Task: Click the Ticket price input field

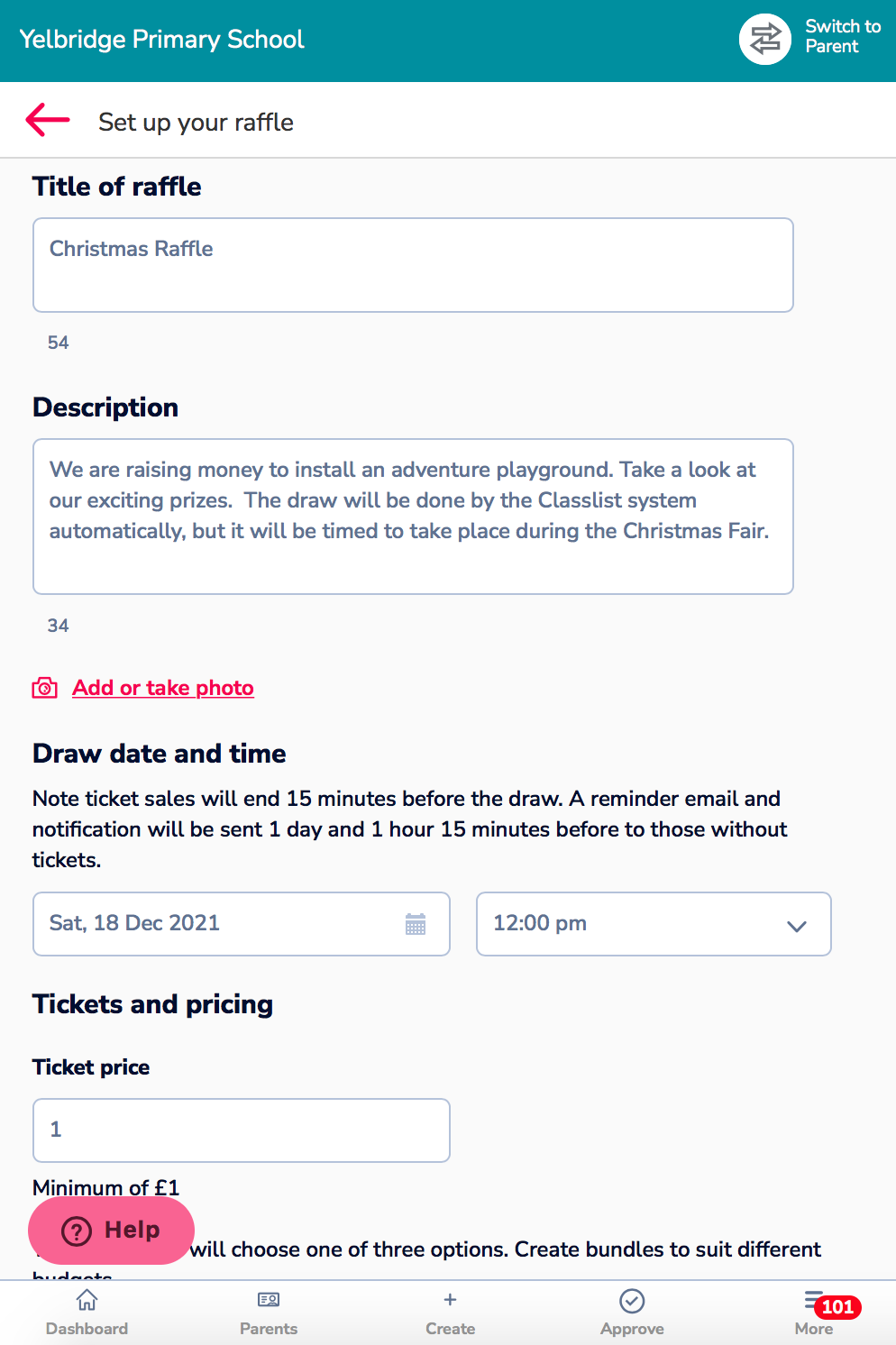Action: click(x=242, y=1130)
